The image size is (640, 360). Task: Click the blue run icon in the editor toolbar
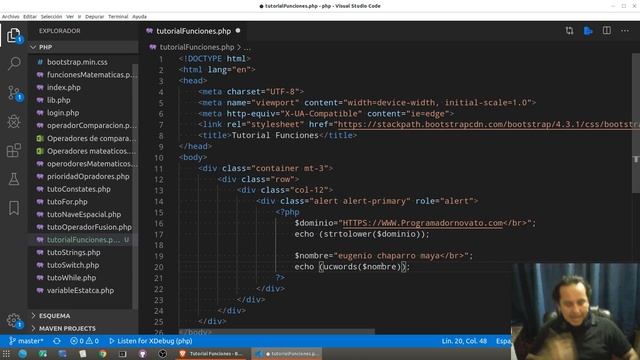click(x=588, y=31)
